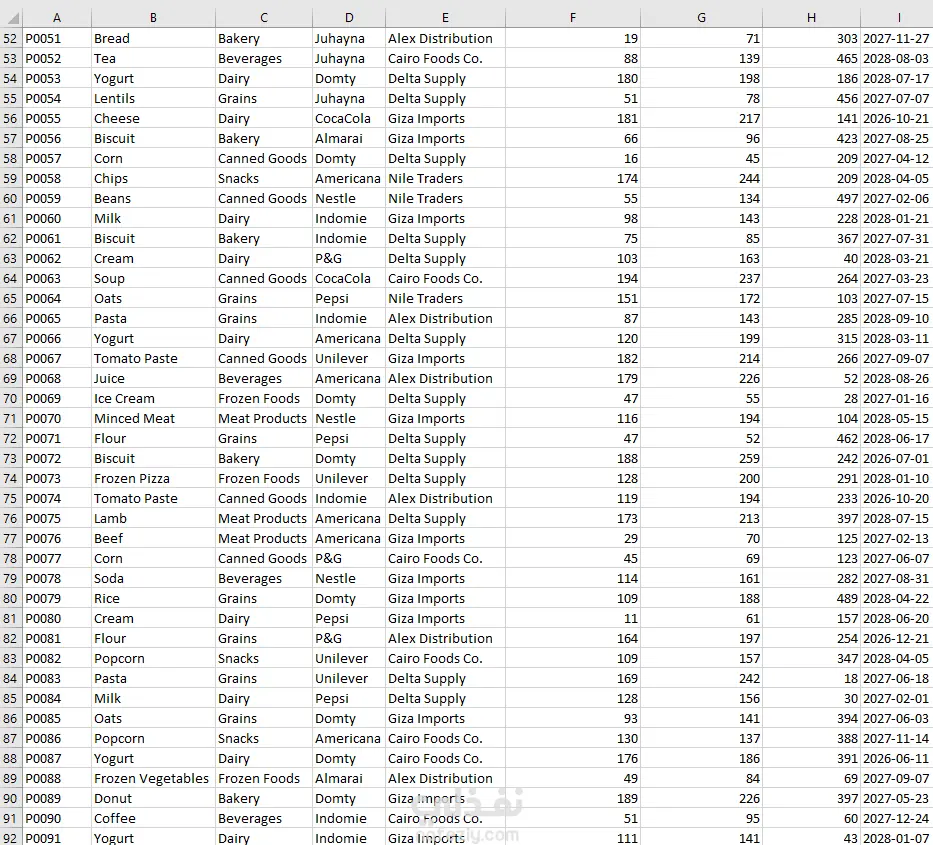Viewport: 933px width, 845px height.
Task: Click value 497 in Beans row
Action: [812, 199]
